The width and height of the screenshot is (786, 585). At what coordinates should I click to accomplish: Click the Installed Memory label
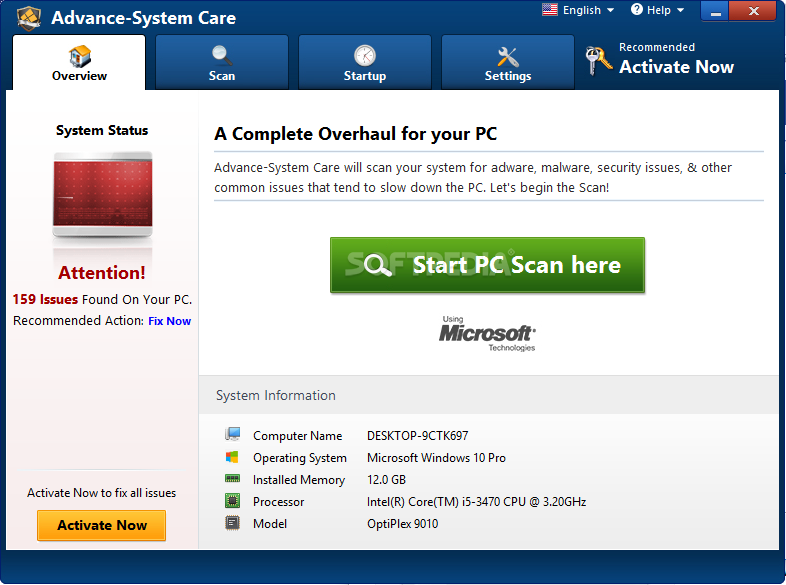click(x=299, y=480)
